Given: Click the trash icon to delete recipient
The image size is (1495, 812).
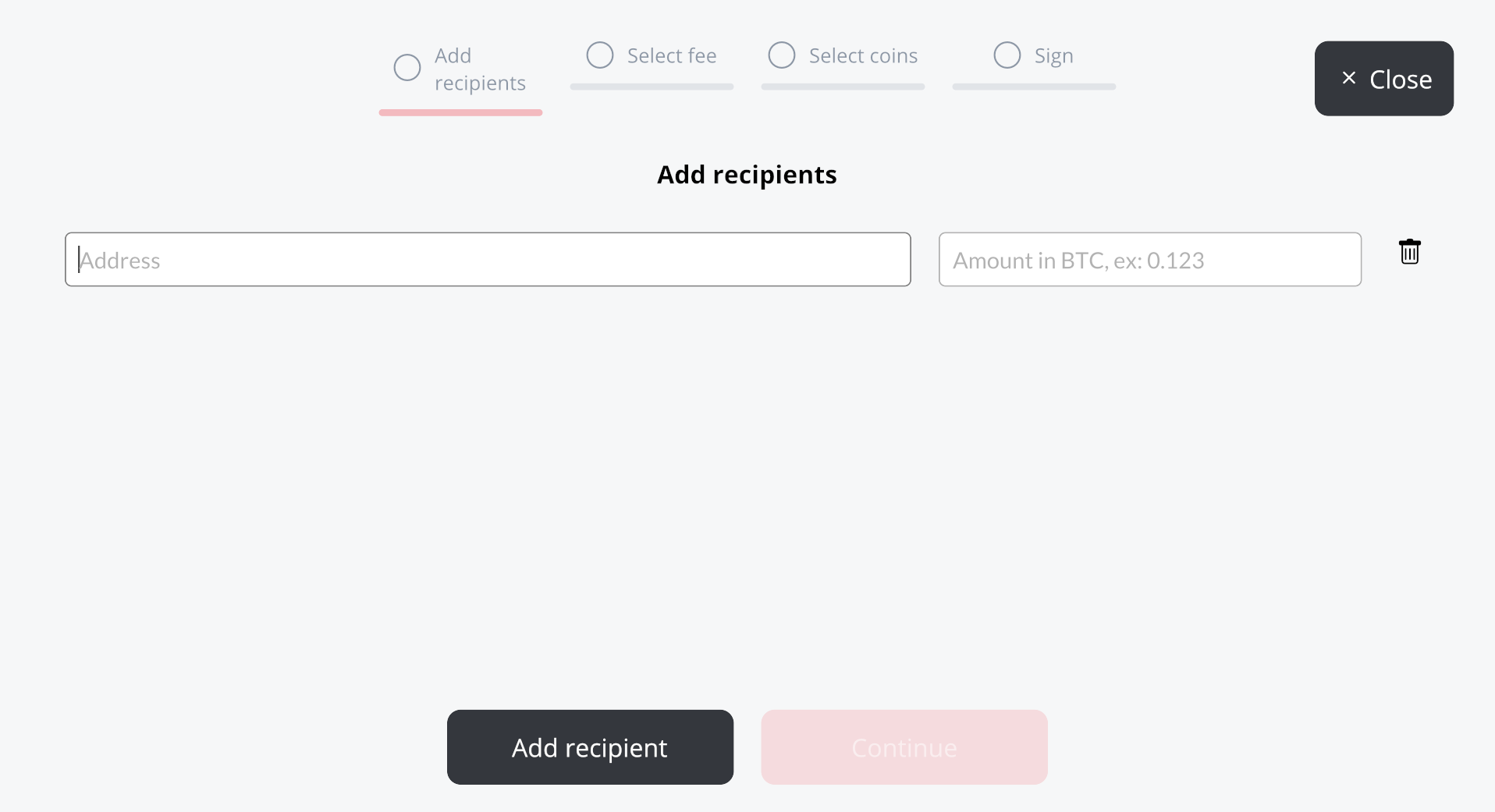Looking at the screenshot, I should point(1409,252).
